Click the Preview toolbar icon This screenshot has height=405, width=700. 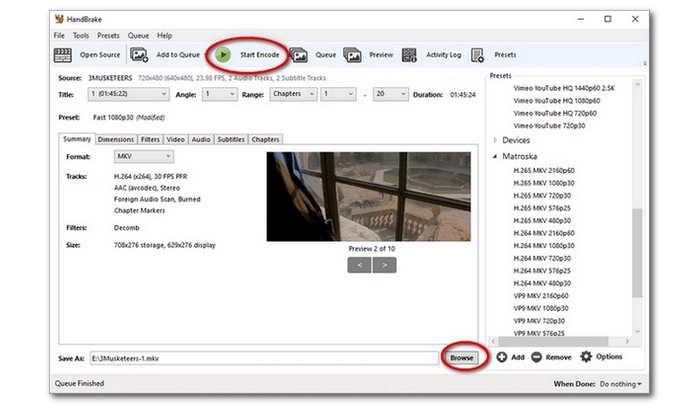click(352, 55)
